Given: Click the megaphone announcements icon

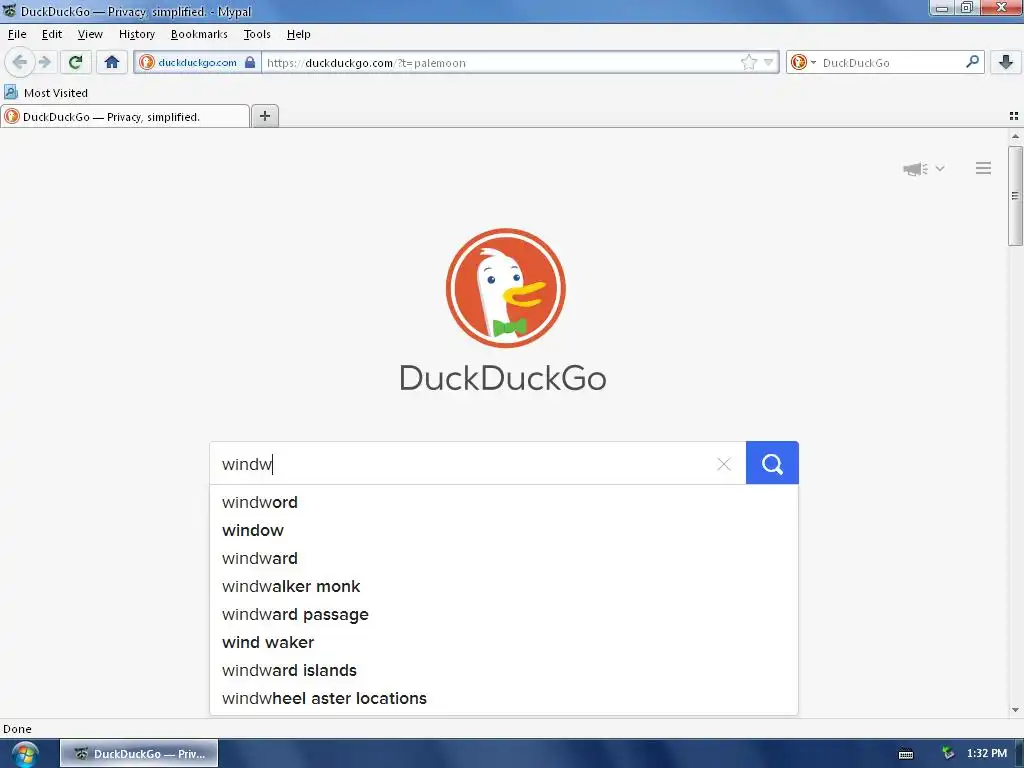Looking at the screenshot, I should point(916,169).
